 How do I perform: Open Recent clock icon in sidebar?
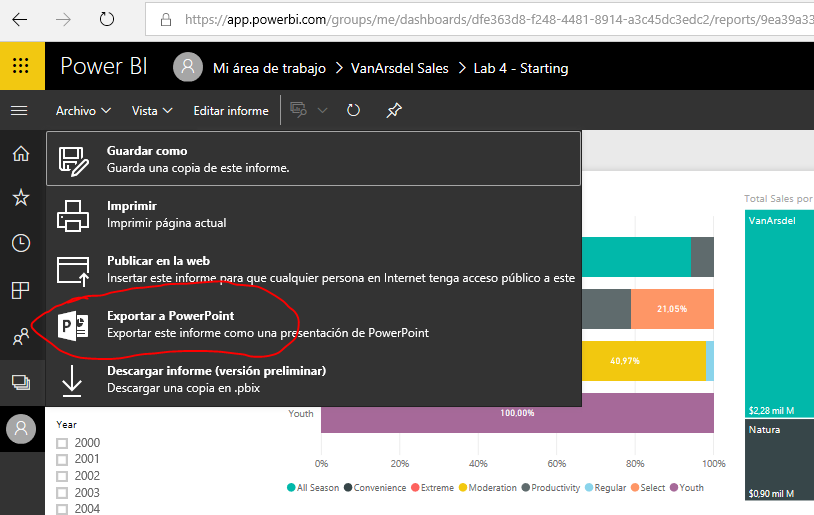pyautogui.click(x=21, y=243)
